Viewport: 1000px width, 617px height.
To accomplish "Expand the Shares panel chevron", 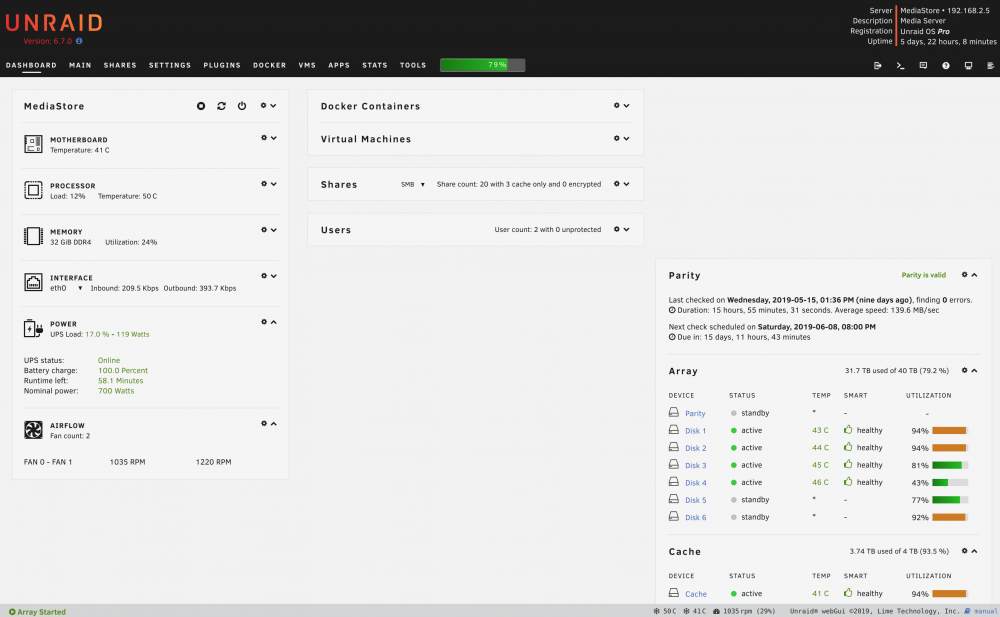I will [x=627, y=184].
